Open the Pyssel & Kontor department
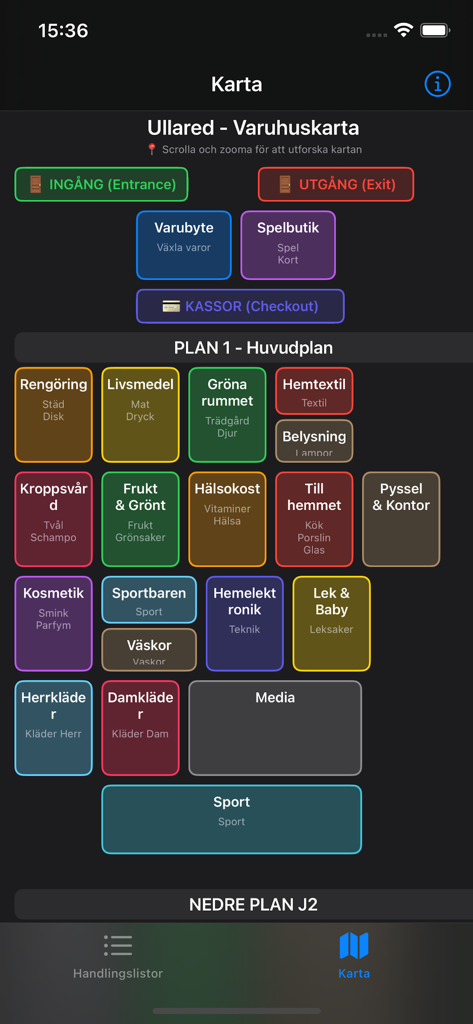Screen dimensions: 473x1024 [401, 519]
